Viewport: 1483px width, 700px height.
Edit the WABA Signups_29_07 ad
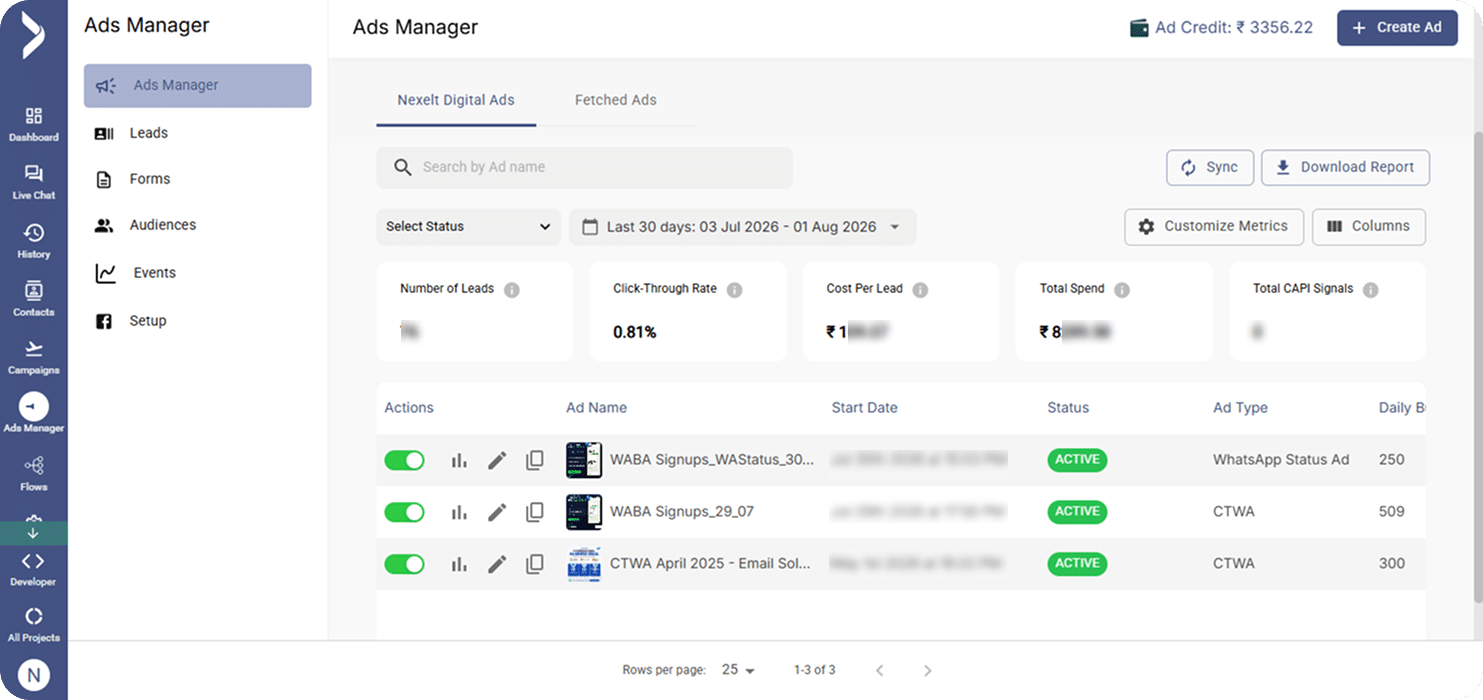pyautogui.click(x=497, y=512)
